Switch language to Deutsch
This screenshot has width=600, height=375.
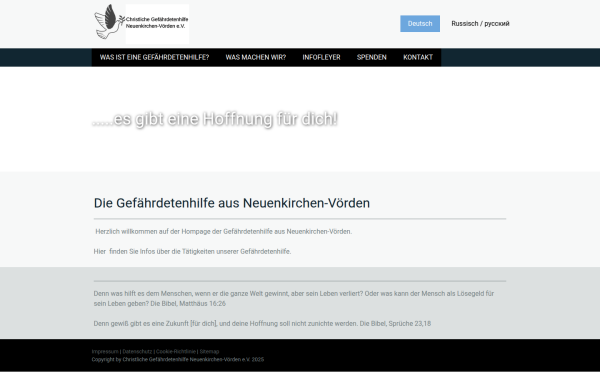point(420,24)
